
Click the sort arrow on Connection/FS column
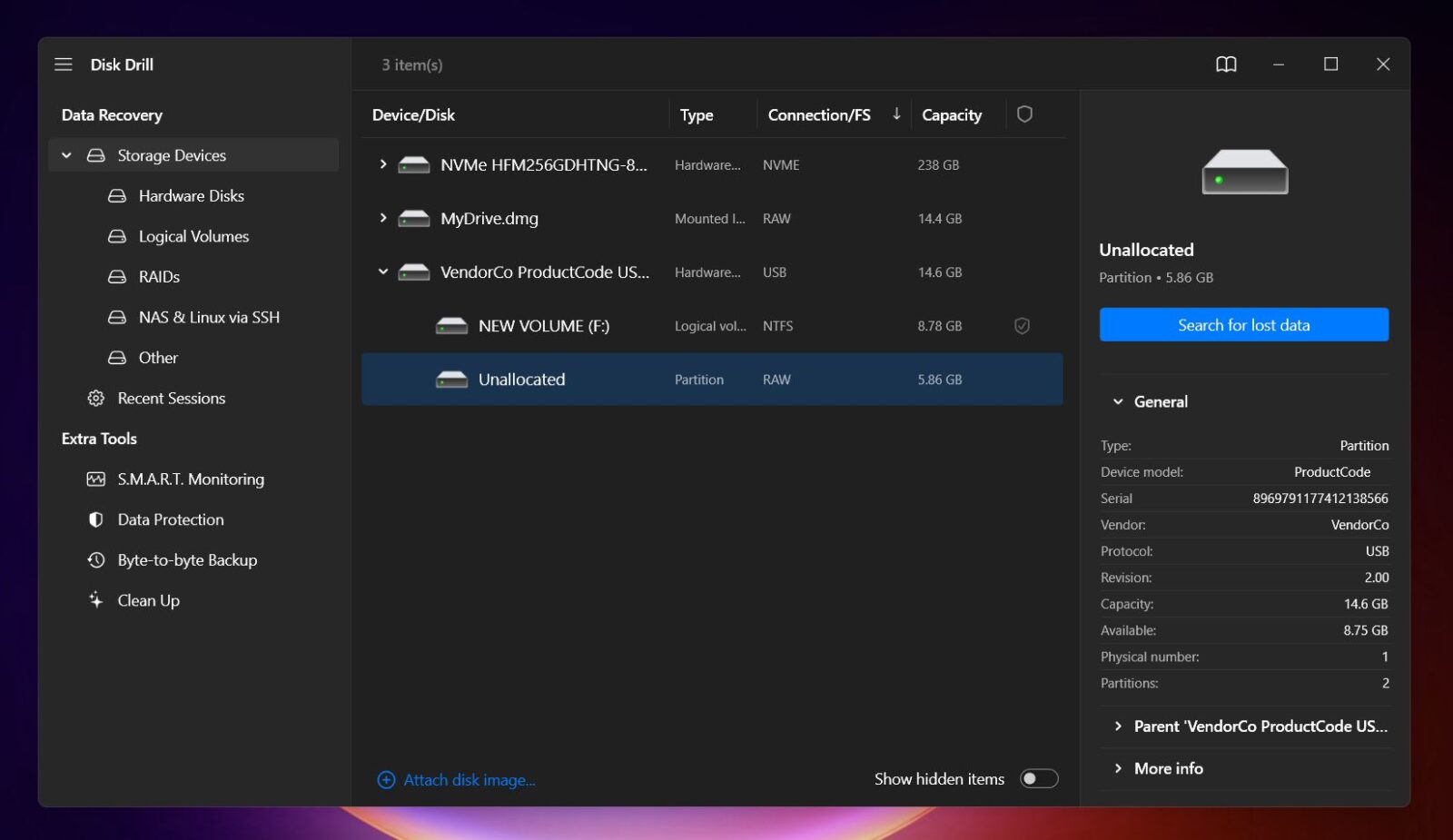[896, 114]
